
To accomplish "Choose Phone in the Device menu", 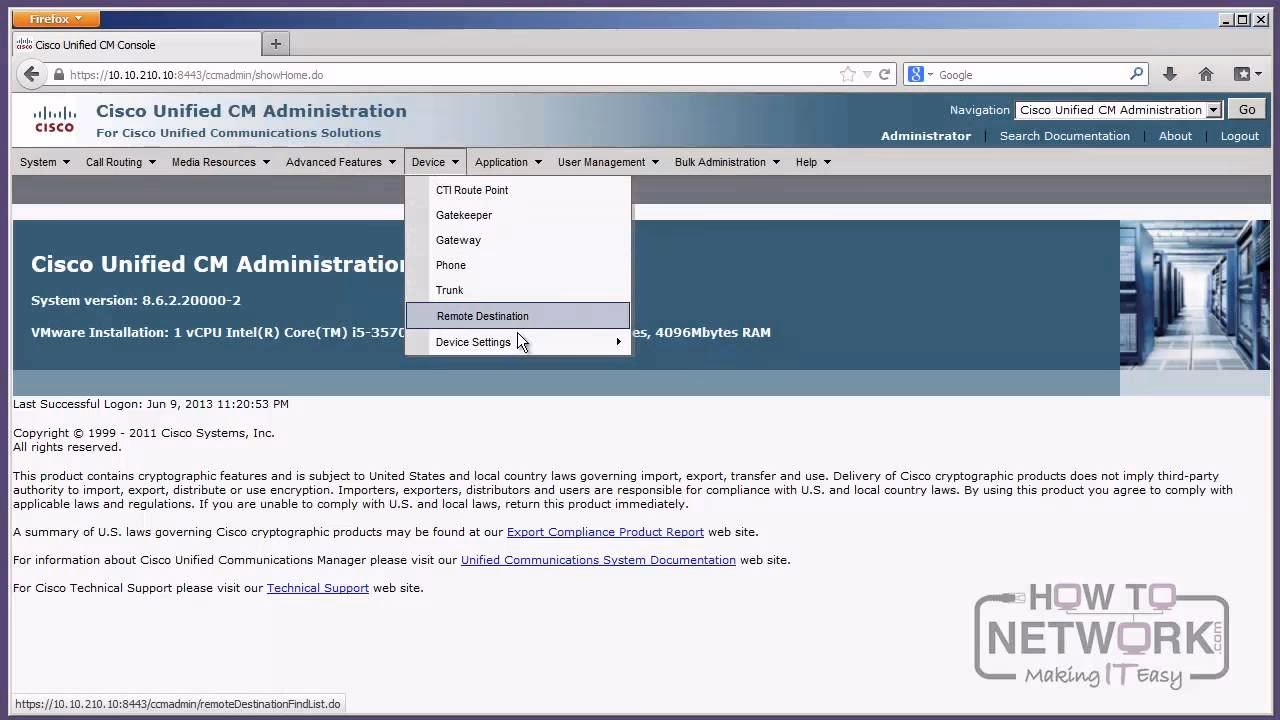I will point(451,265).
